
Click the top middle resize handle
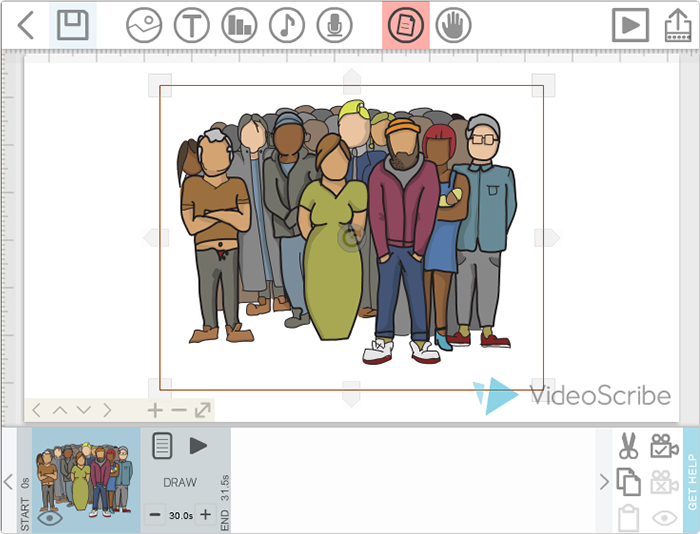(352, 81)
